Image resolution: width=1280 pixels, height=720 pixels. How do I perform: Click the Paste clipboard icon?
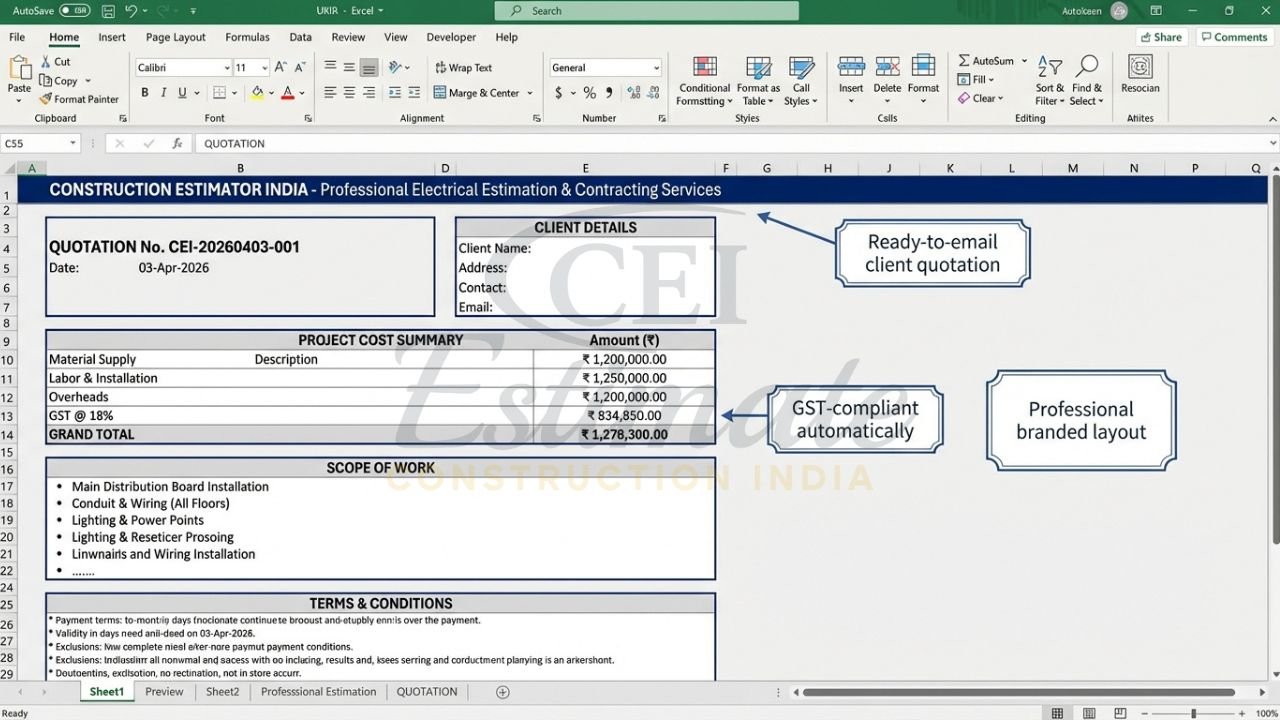(x=19, y=68)
